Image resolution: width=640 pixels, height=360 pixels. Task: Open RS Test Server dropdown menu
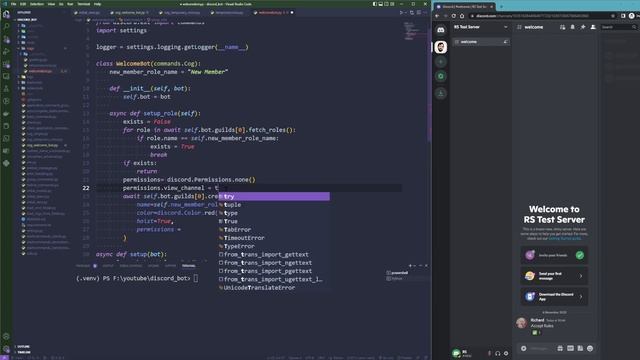(506, 27)
